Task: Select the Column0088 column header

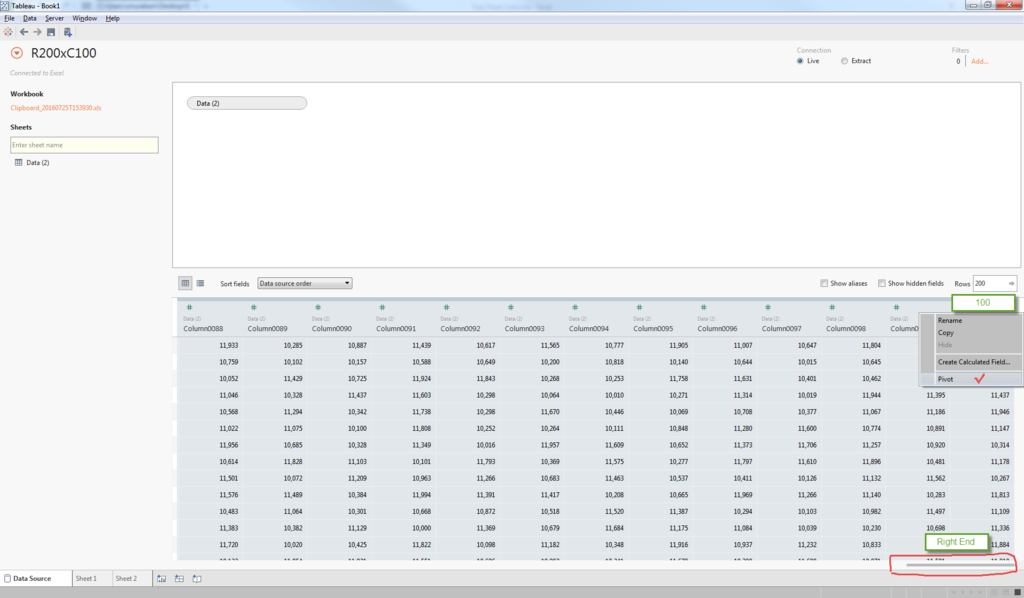Action: pyautogui.click(x=203, y=328)
